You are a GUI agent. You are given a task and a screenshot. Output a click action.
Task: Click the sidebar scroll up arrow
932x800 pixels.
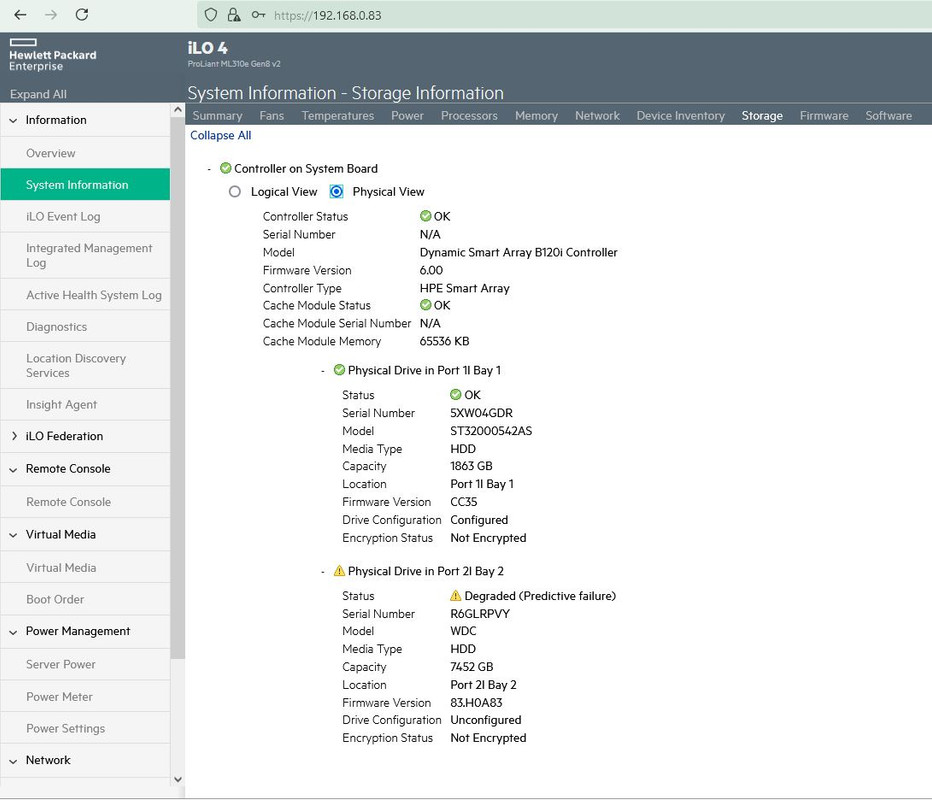coord(177,110)
